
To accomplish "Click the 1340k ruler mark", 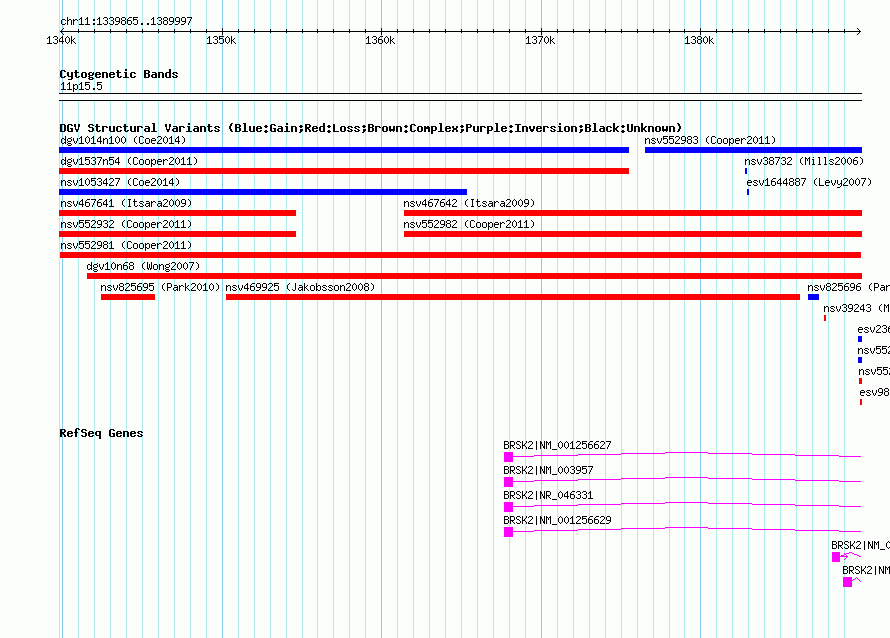I will tap(61, 40).
